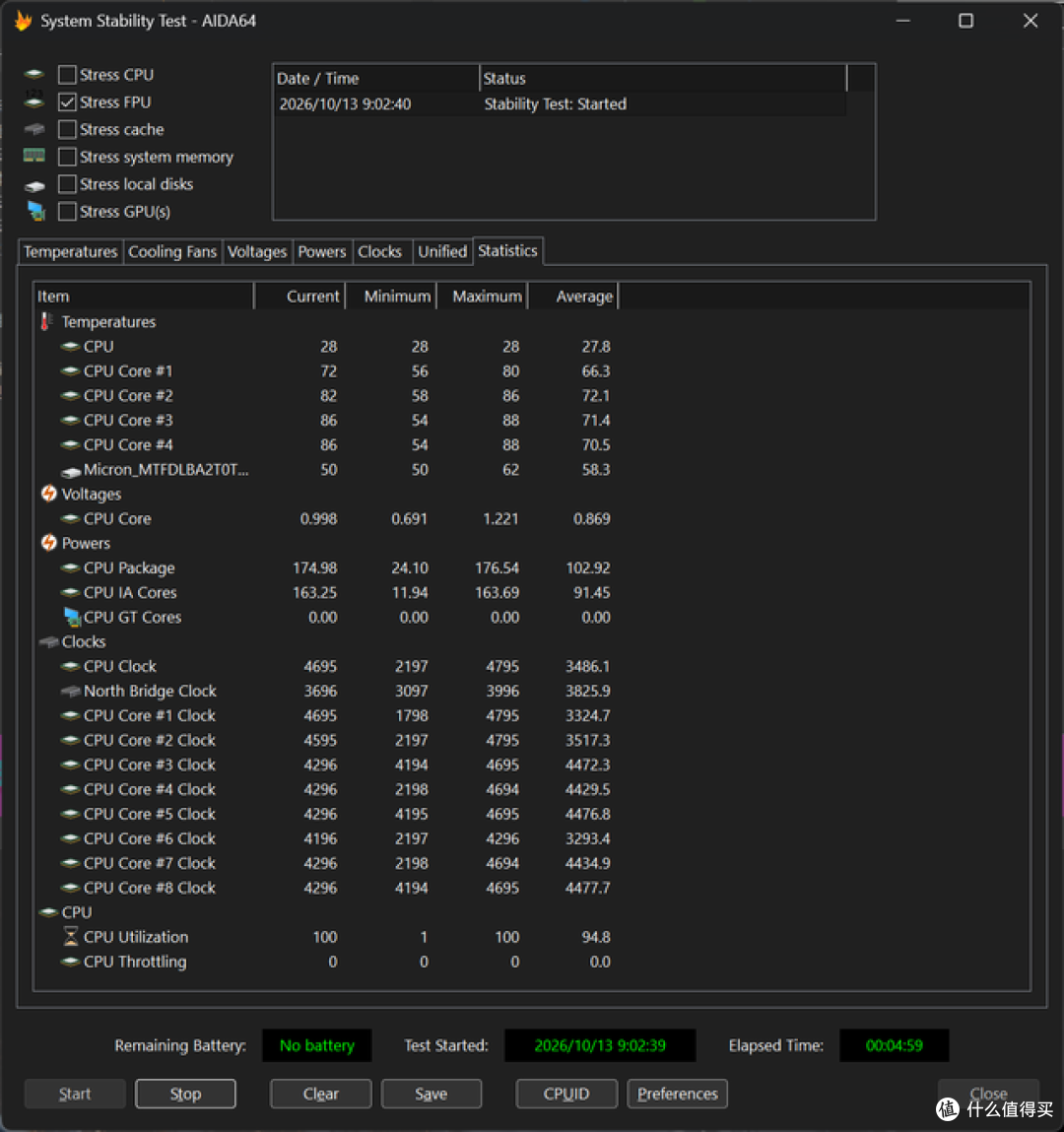Screen dimensions: 1064x1132
Task: Click the chip icon beside Stress cache
Action: coord(33,129)
